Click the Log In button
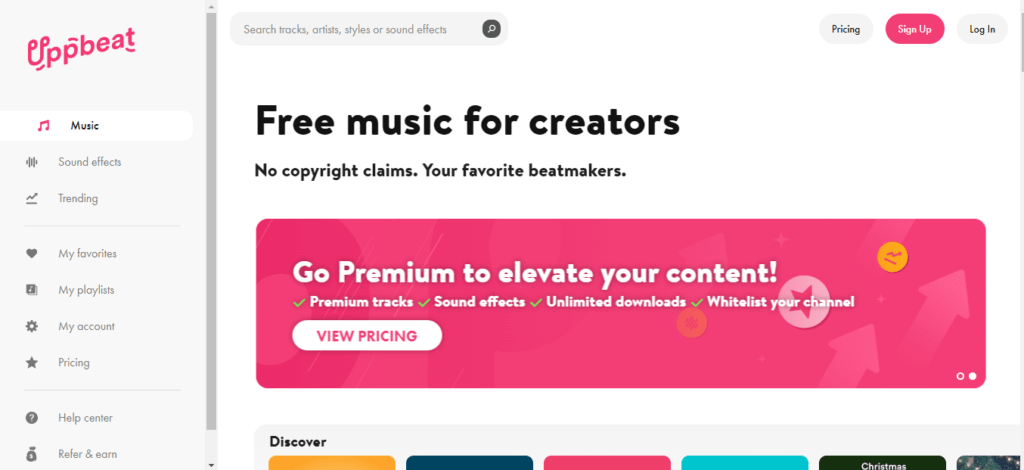Image resolution: width=1024 pixels, height=470 pixels. click(982, 29)
